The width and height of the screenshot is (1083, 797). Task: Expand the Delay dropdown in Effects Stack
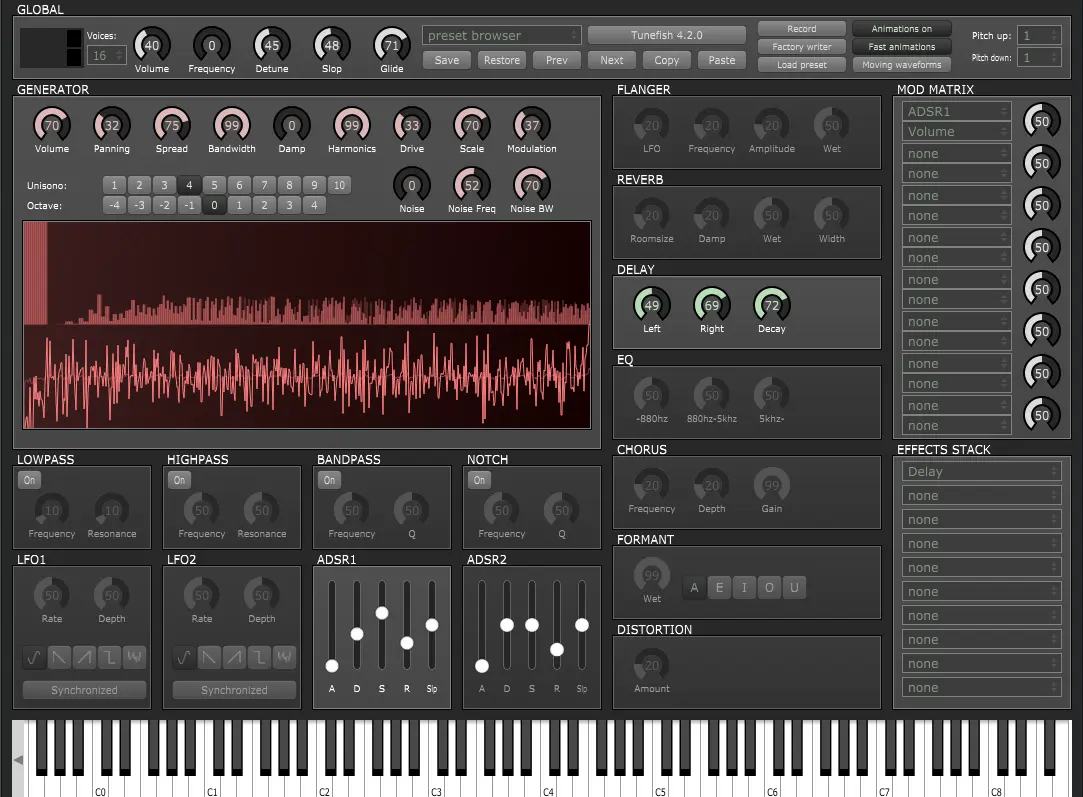tap(981, 471)
